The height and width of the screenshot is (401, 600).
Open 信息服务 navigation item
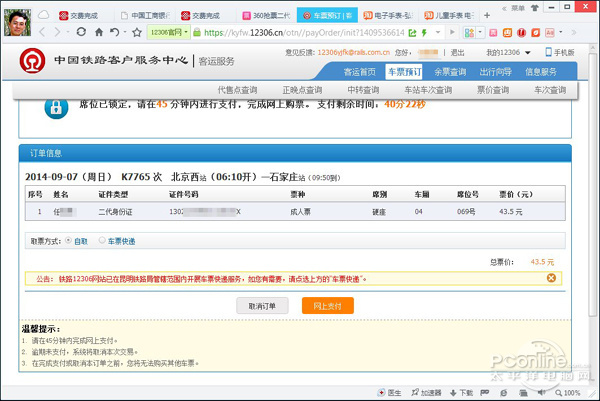[x=541, y=72]
